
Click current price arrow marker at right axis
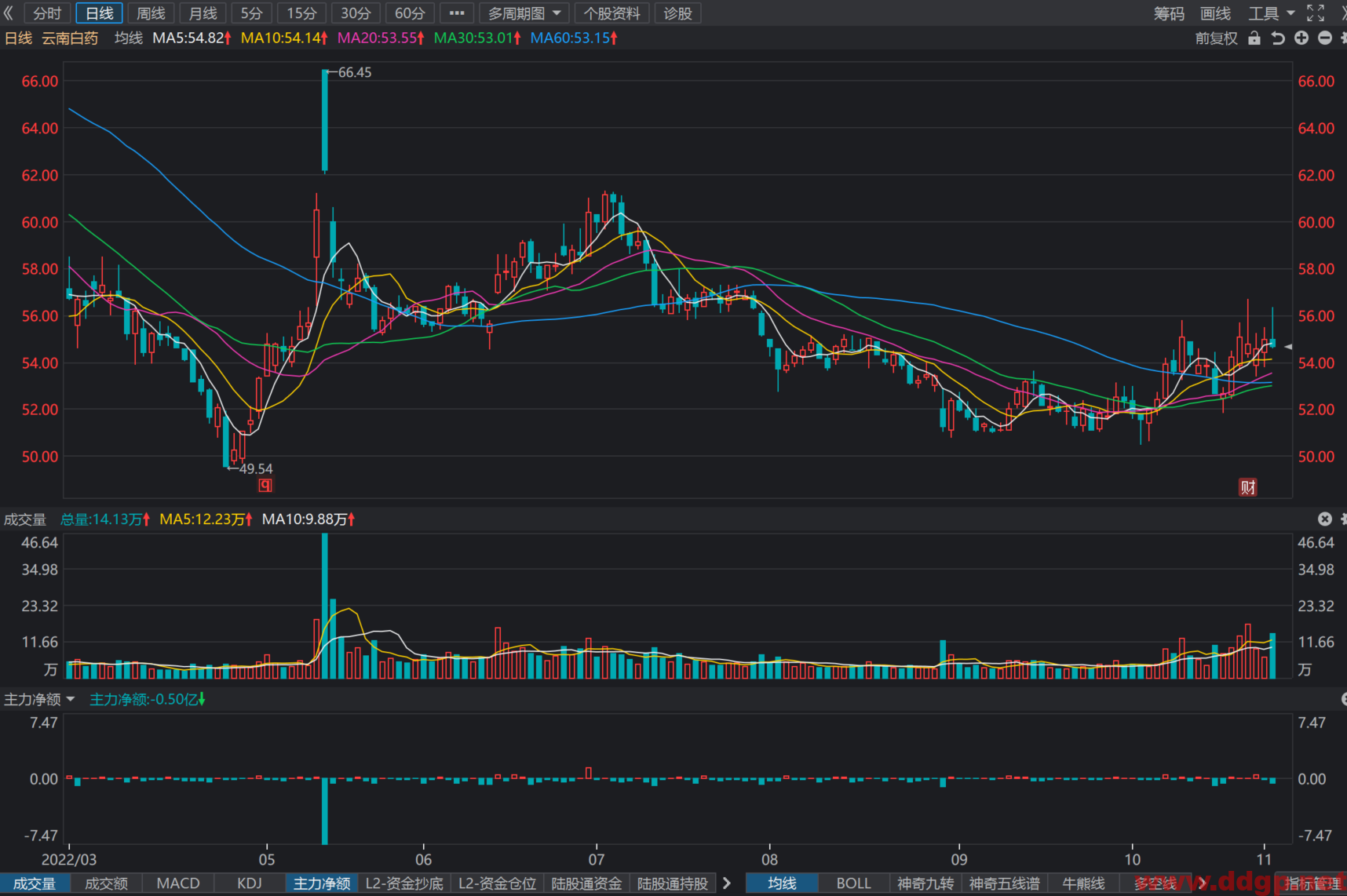point(1287,346)
